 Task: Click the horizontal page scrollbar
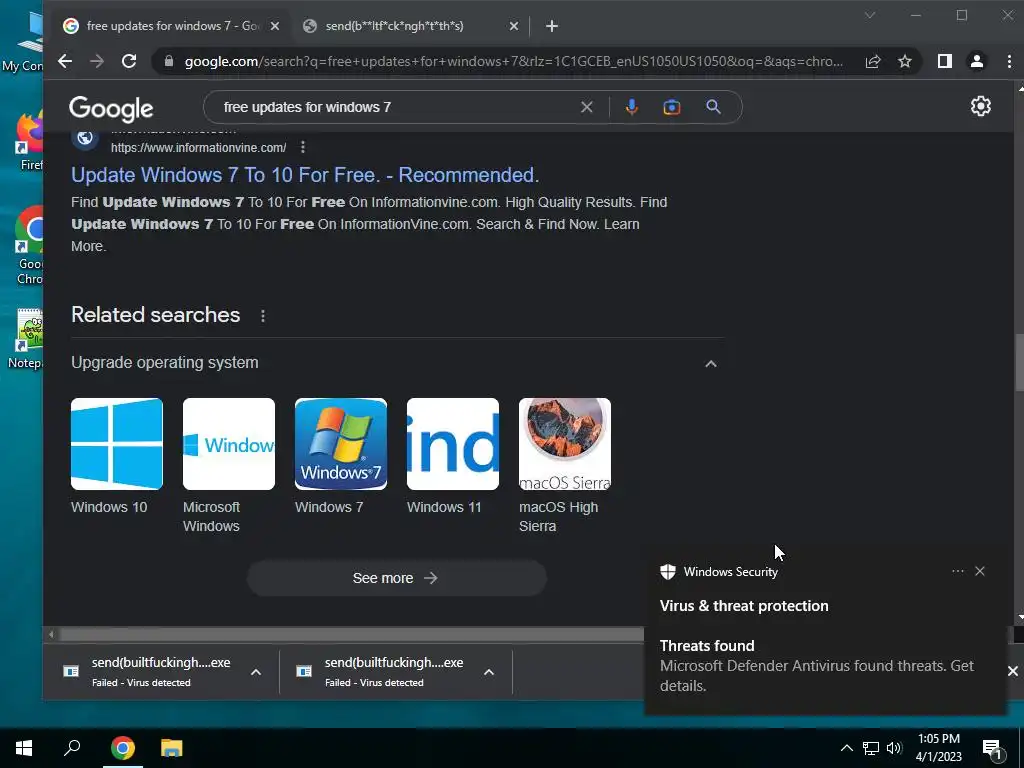point(349,634)
